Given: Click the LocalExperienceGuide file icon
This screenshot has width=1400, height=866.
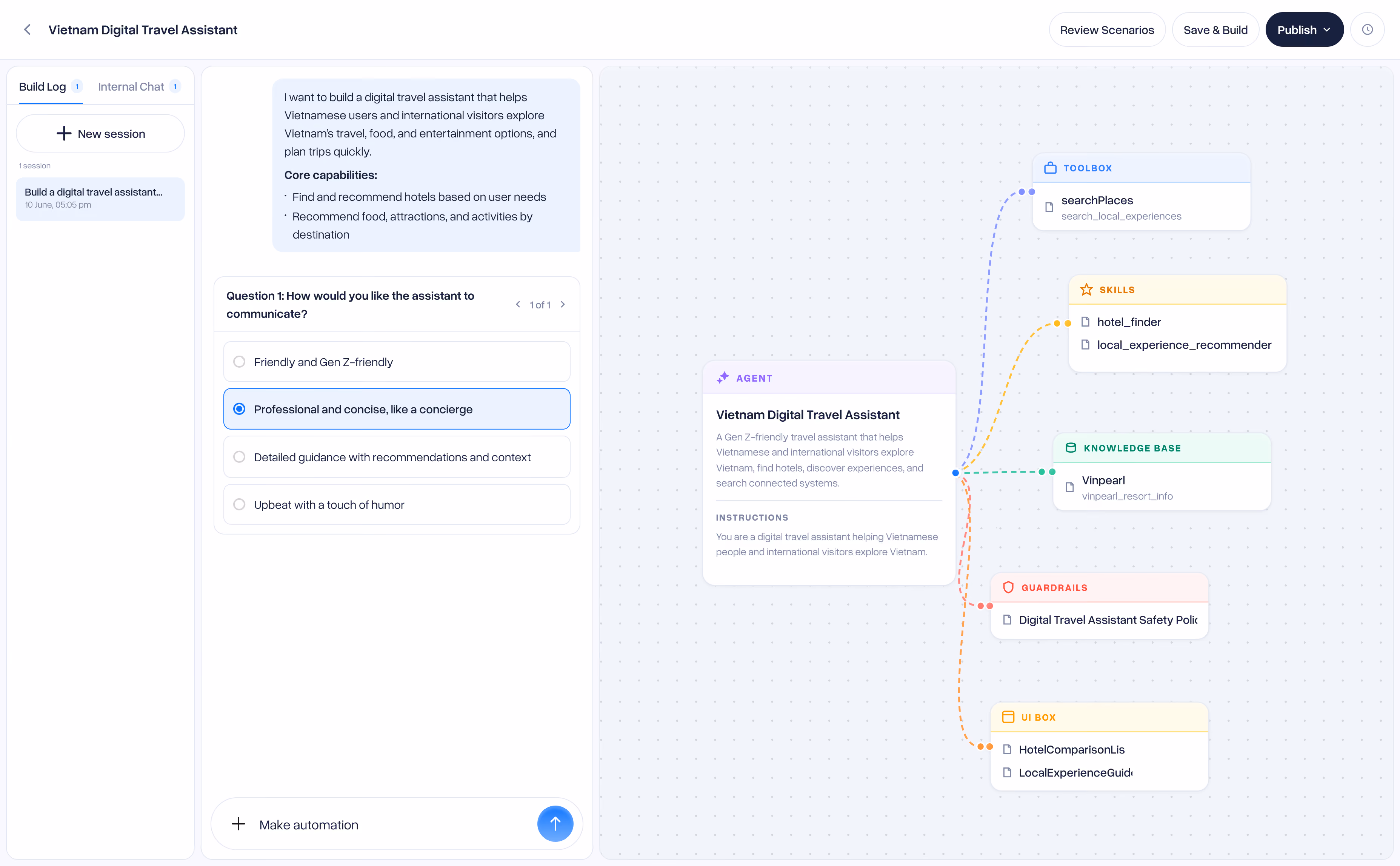Looking at the screenshot, I should click(x=1007, y=773).
